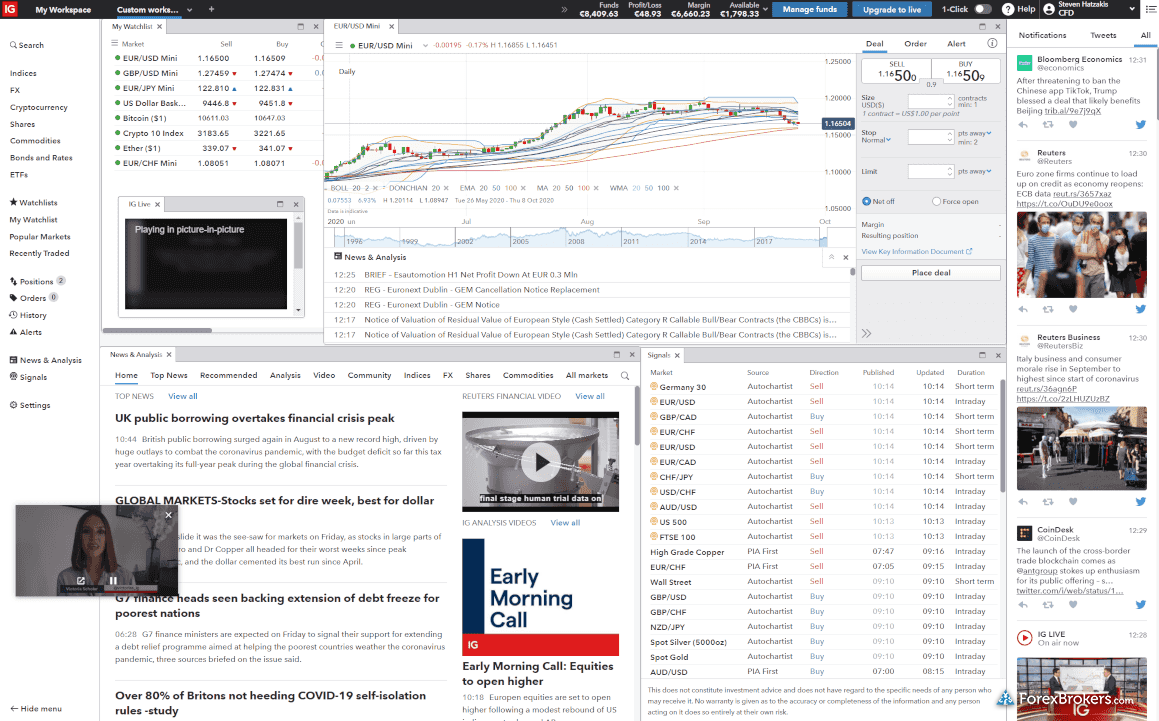This screenshot has width=1159, height=721.
Task: Switch to the My Workspace tab
Action: click(x=64, y=10)
